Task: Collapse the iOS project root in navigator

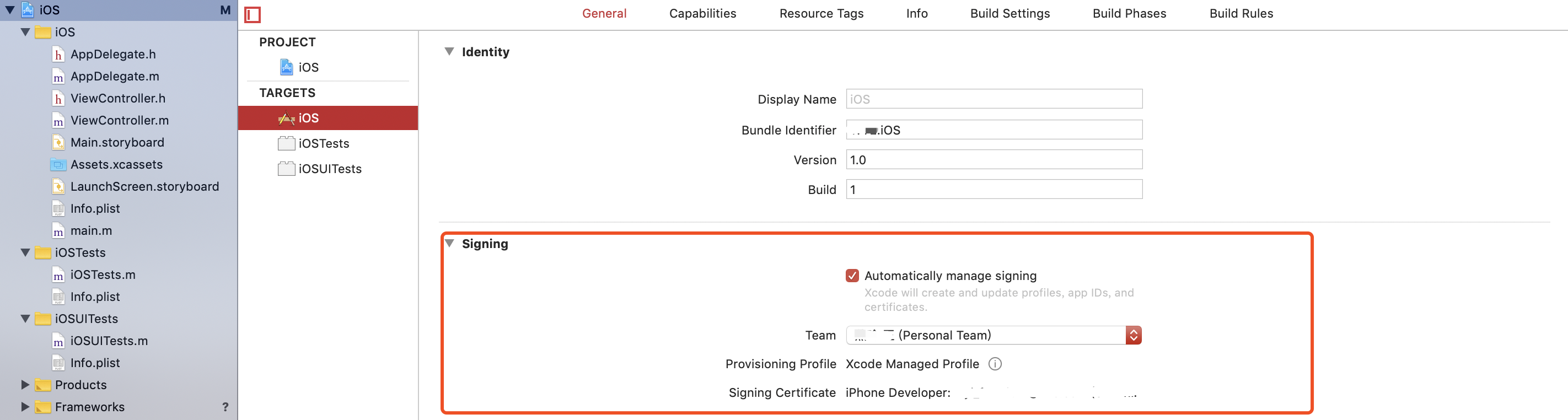Action: pos(10,10)
